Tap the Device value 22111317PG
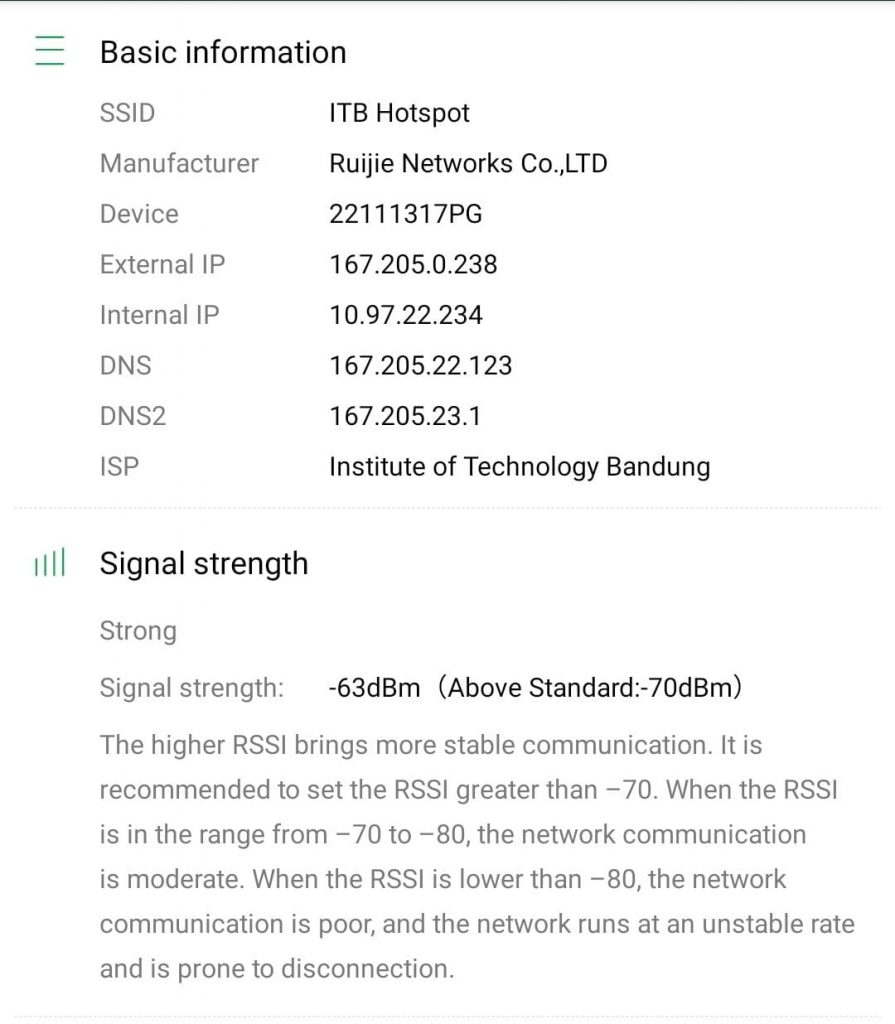 [405, 214]
